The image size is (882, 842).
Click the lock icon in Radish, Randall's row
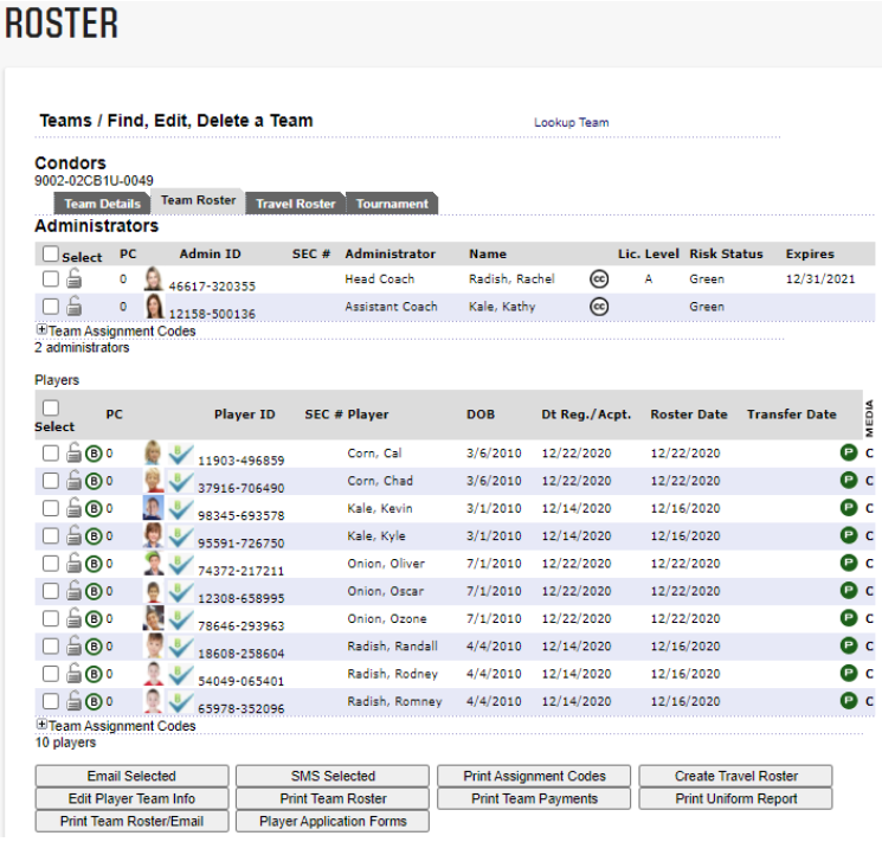(74, 646)
